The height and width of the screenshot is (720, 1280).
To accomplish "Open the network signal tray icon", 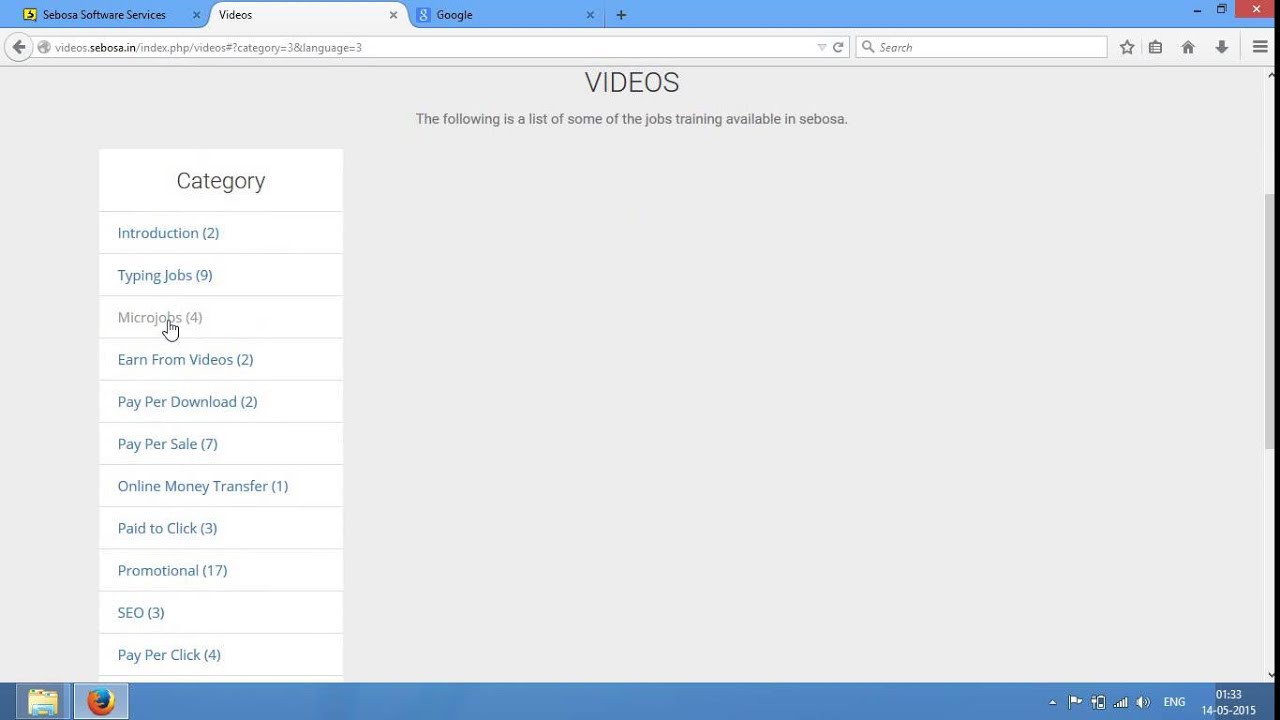I will 1121,702.
